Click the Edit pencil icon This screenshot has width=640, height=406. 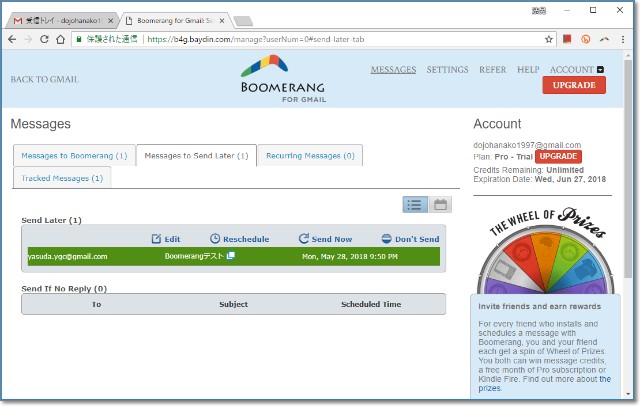156,239
